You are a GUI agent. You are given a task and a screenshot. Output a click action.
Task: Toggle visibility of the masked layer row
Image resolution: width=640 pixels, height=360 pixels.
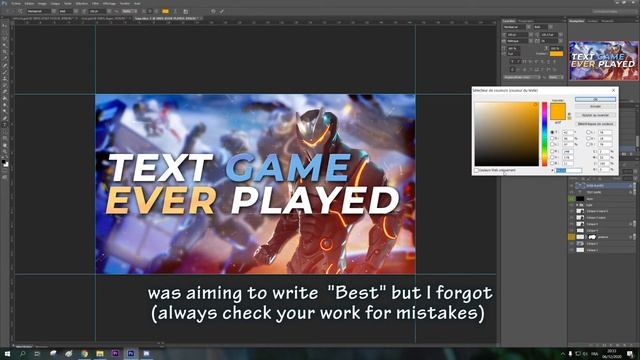point(571,237)
